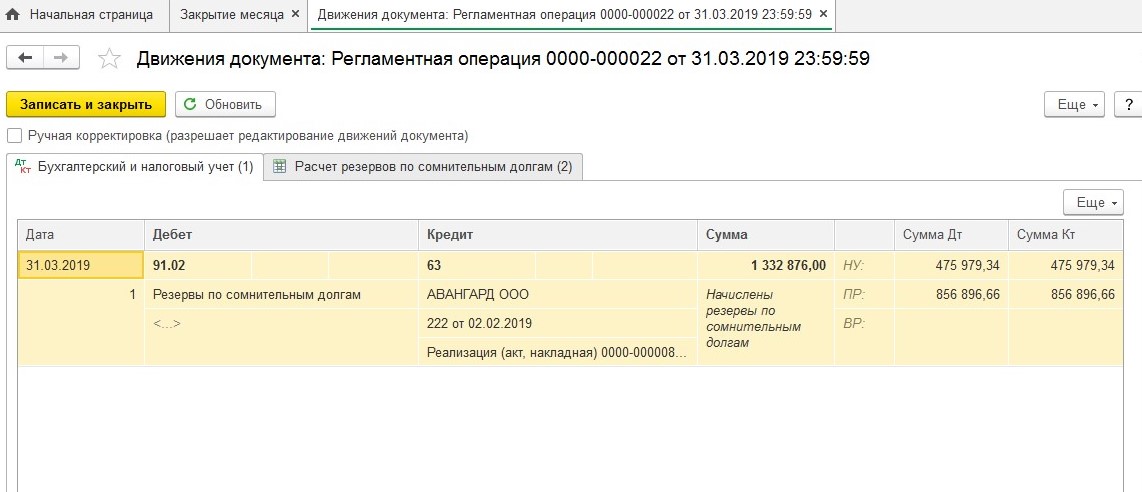This screenshot has width=1142, height=492.
Task: Switch to Расчет резервов по сомнительным долгам tab
Action: pos(423,167)
